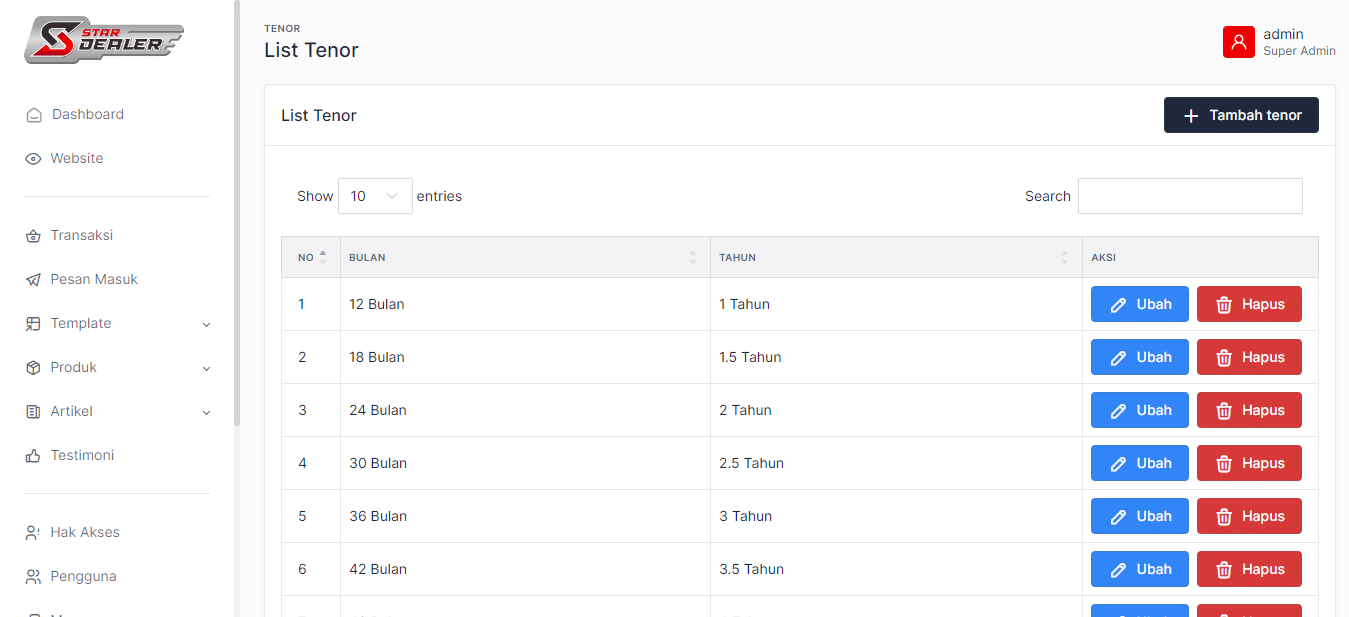Screen dimensions: 1349x617
Task: Sort table by Tahun column
Action: click(x=895, y=257)
